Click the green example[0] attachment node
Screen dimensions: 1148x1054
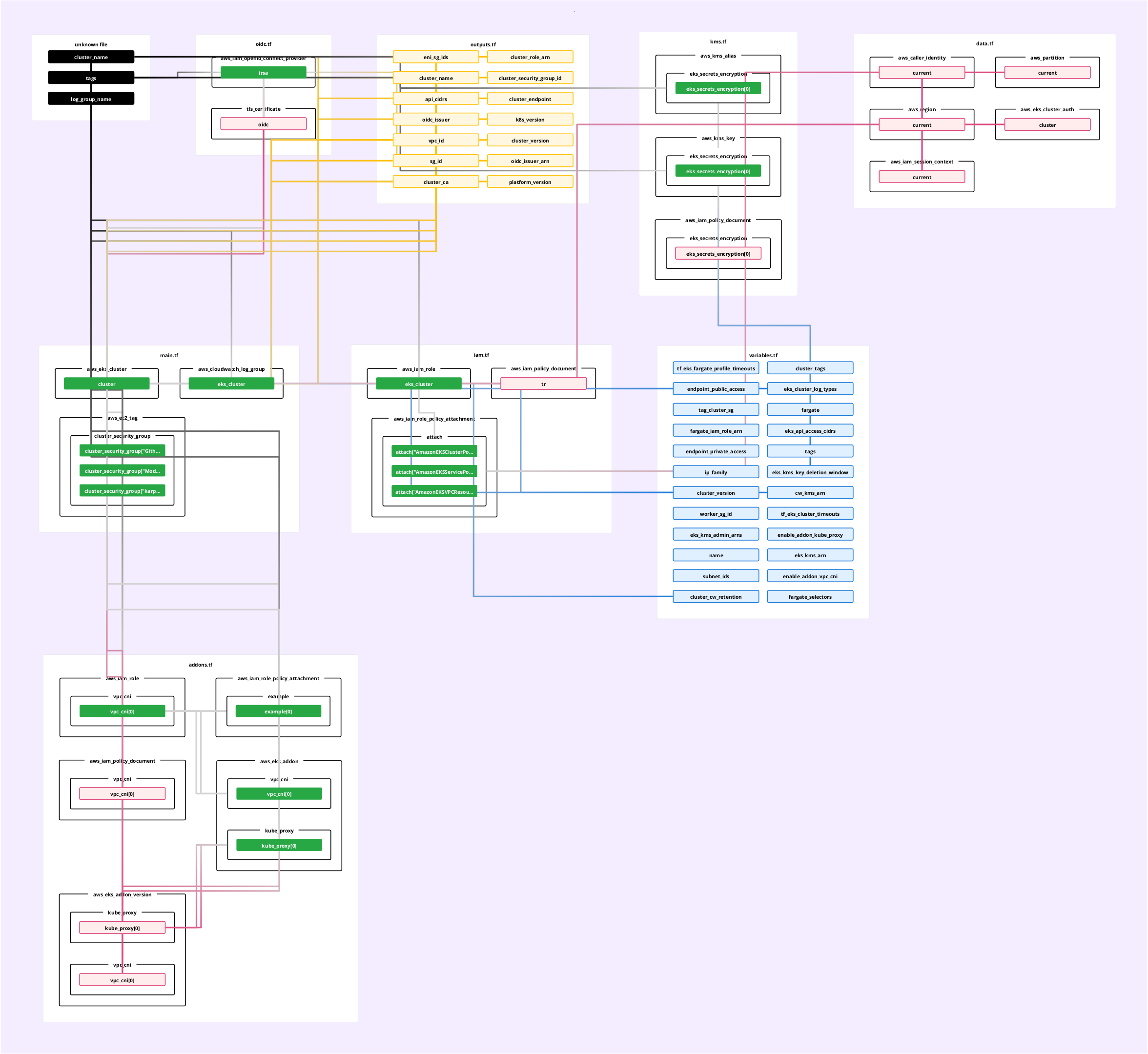[278, 711]
